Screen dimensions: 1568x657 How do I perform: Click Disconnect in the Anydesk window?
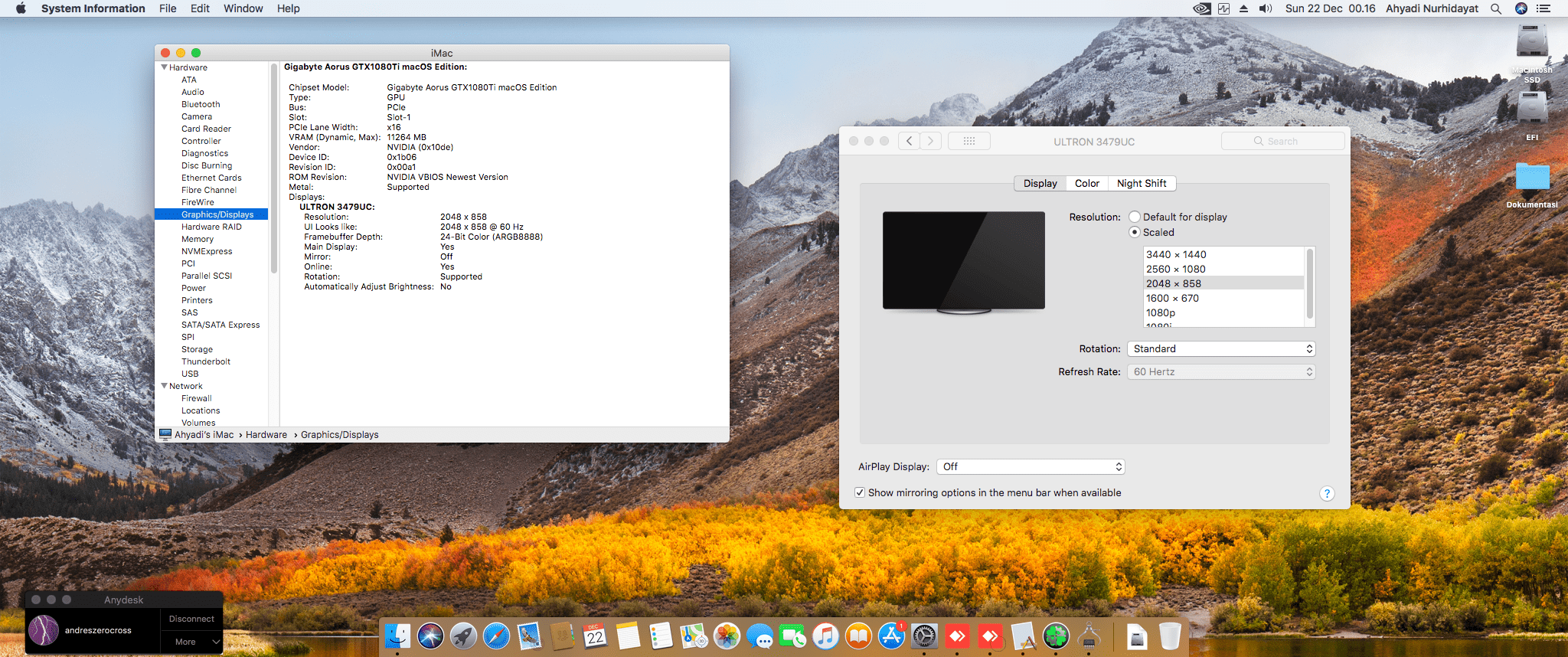[191, 619]
